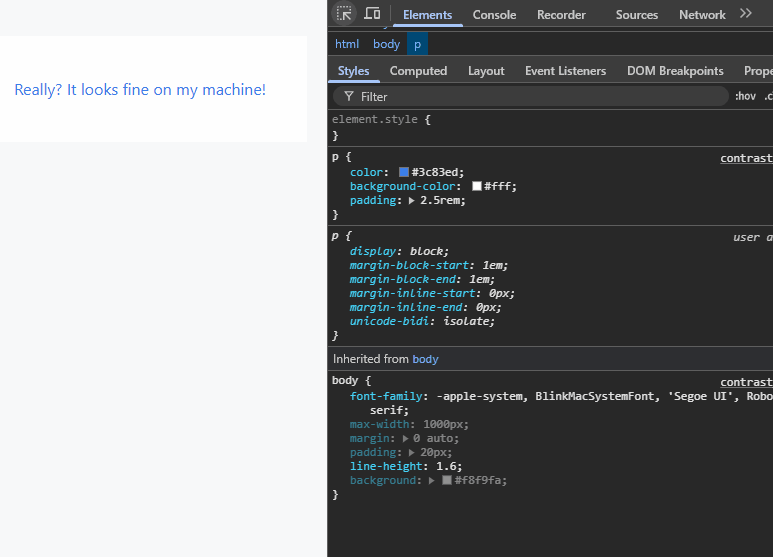The height and width of the screenshot is (557, 773).
Task: Open the contrast source link for body rule
Action: [746, 382]
